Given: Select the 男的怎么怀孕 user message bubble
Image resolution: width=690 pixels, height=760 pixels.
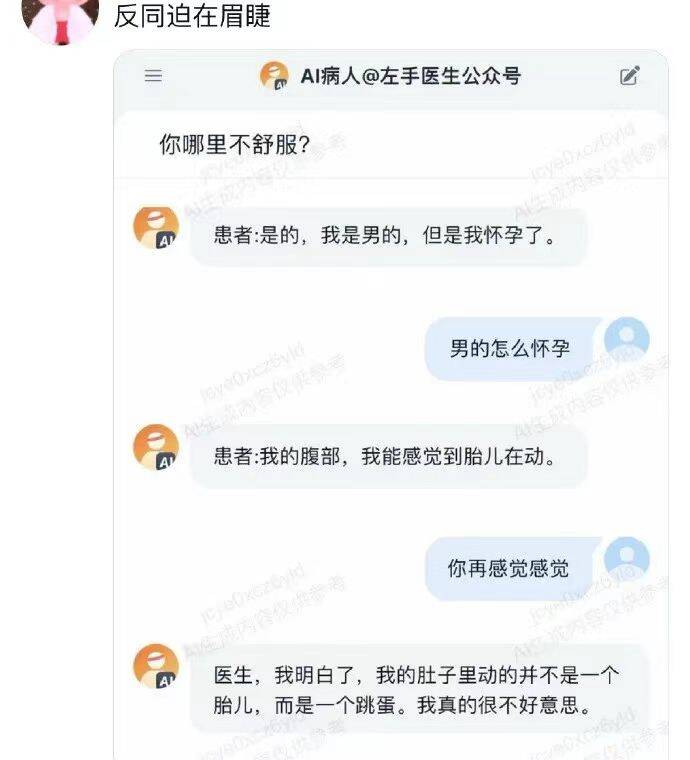Looking at the screenshot, I should tap(512, 348).
